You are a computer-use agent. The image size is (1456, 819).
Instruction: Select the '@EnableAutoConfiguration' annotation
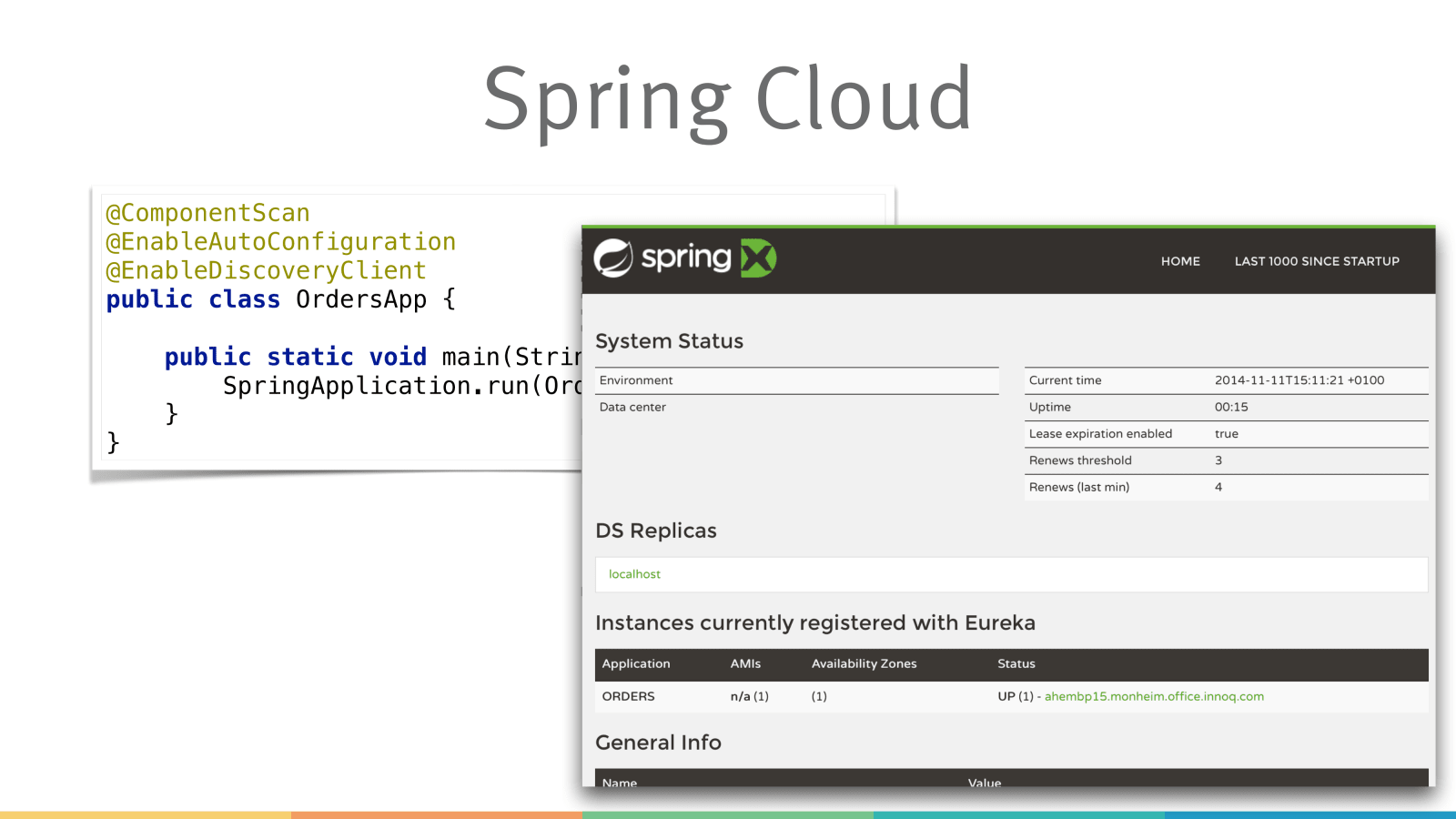coord(280,242)
